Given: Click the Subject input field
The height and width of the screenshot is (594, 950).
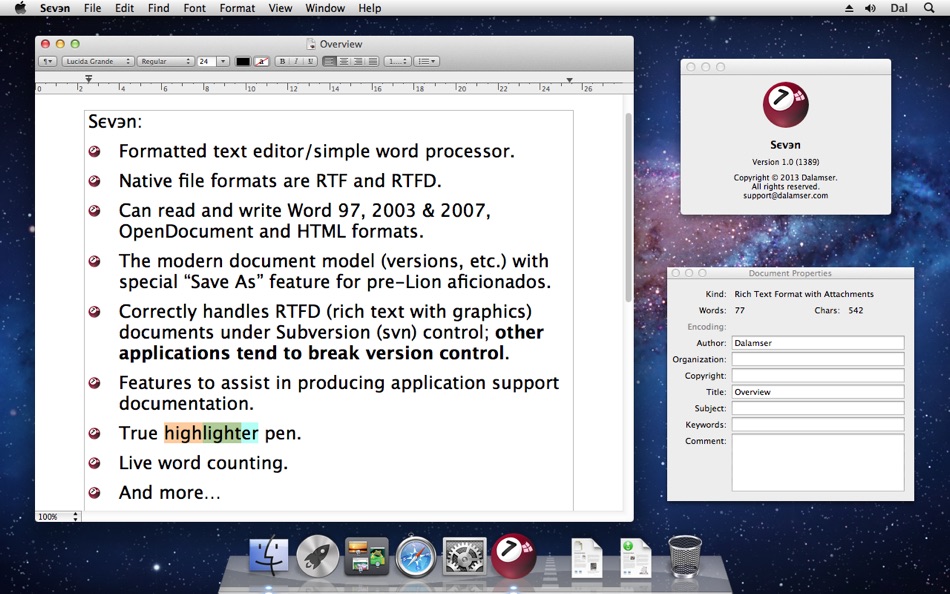Looking at the screenshot, I should click(x=818, y=409).
